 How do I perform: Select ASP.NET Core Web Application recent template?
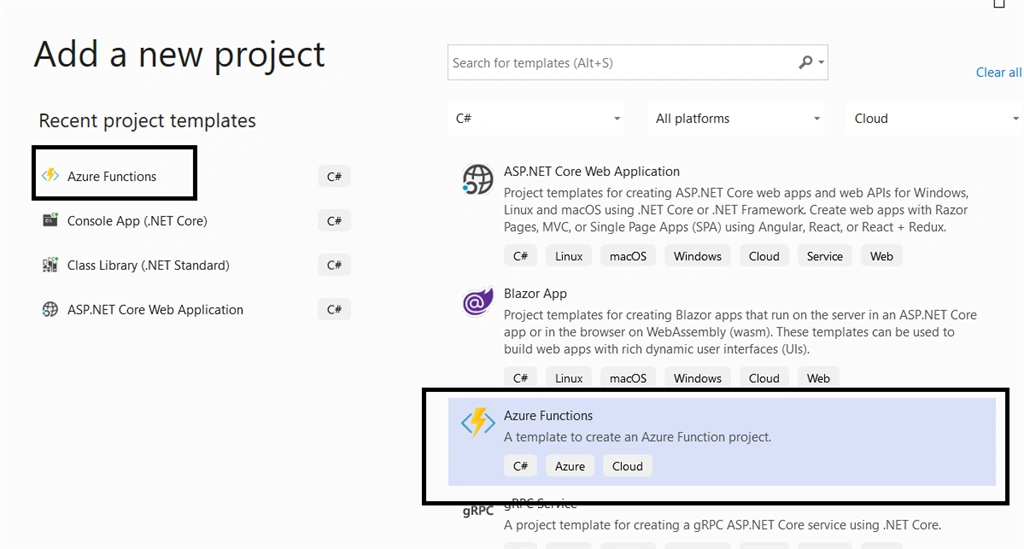pyautogui.click(x=155, y=309)
